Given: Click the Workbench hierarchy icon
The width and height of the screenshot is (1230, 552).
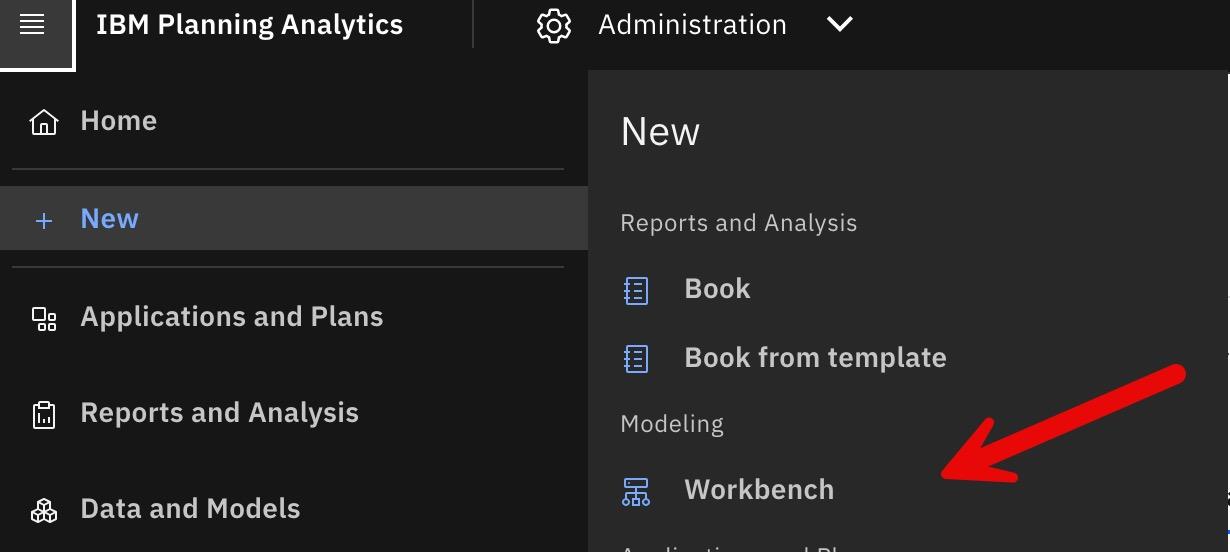Looking at the screenshot, I should [x=636, y=491].
